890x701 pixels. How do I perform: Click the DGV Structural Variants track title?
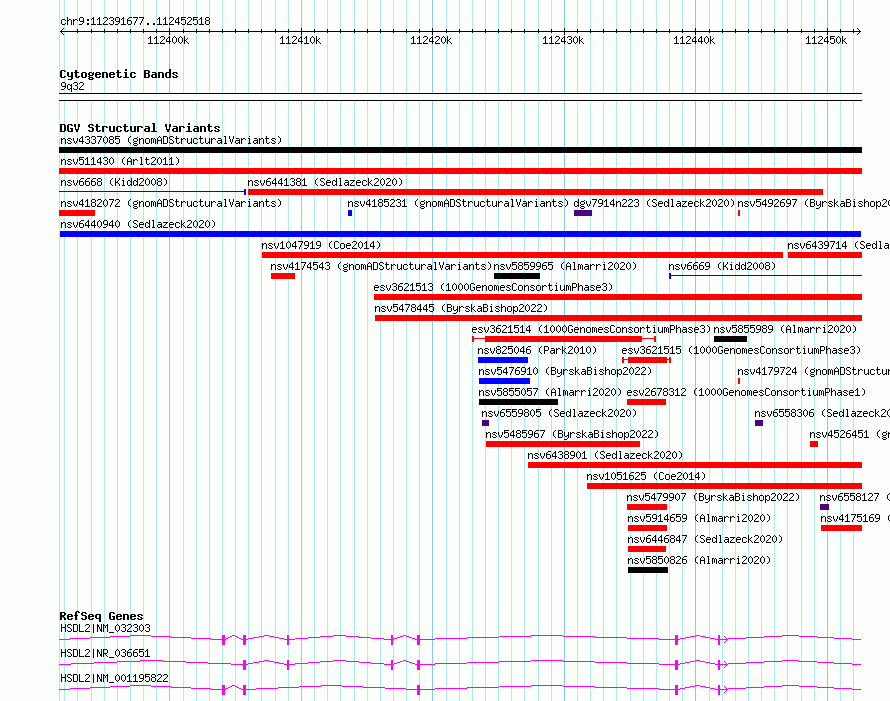(x=140, y=128)
